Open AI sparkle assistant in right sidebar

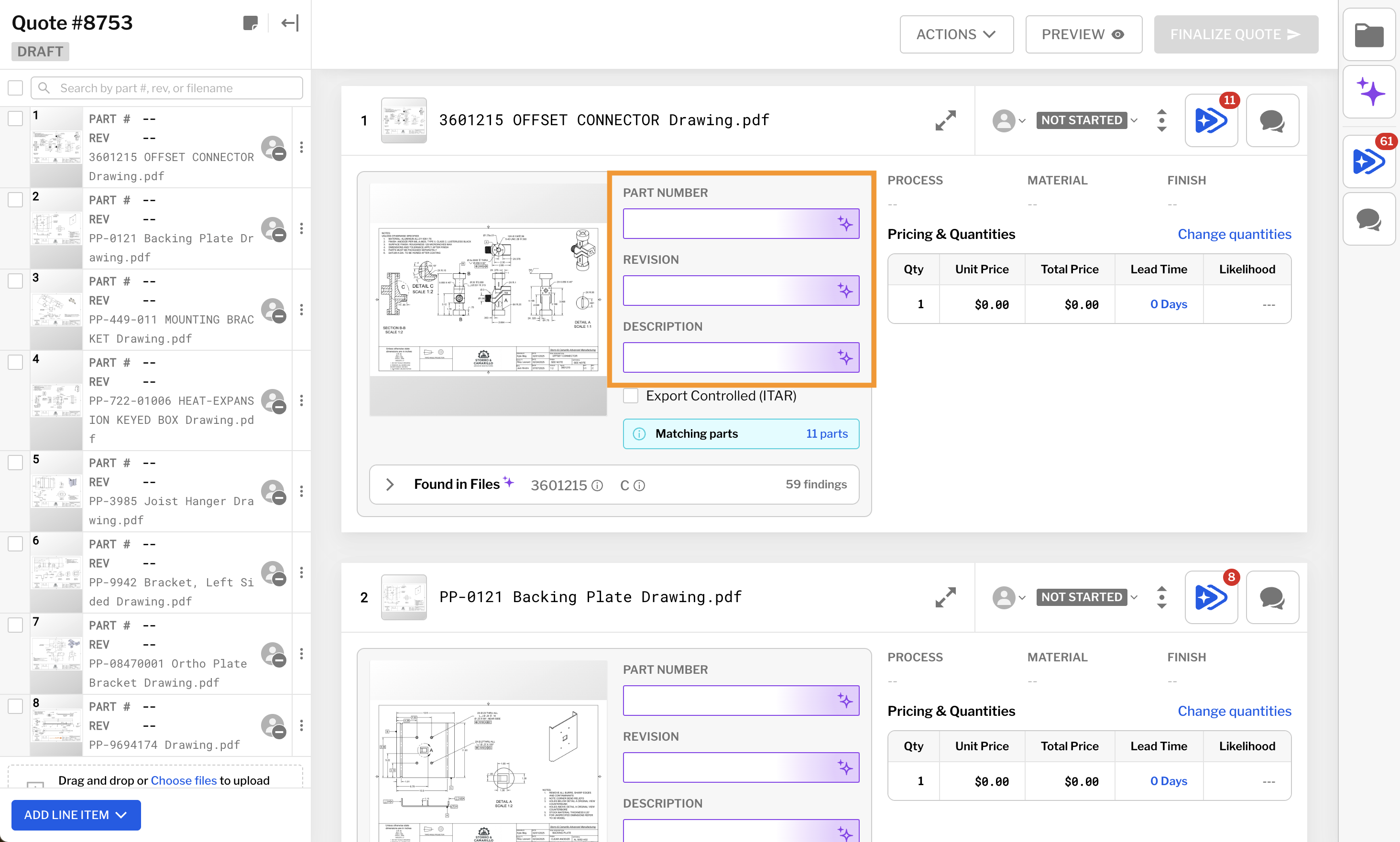click(x=1369, y=92)
